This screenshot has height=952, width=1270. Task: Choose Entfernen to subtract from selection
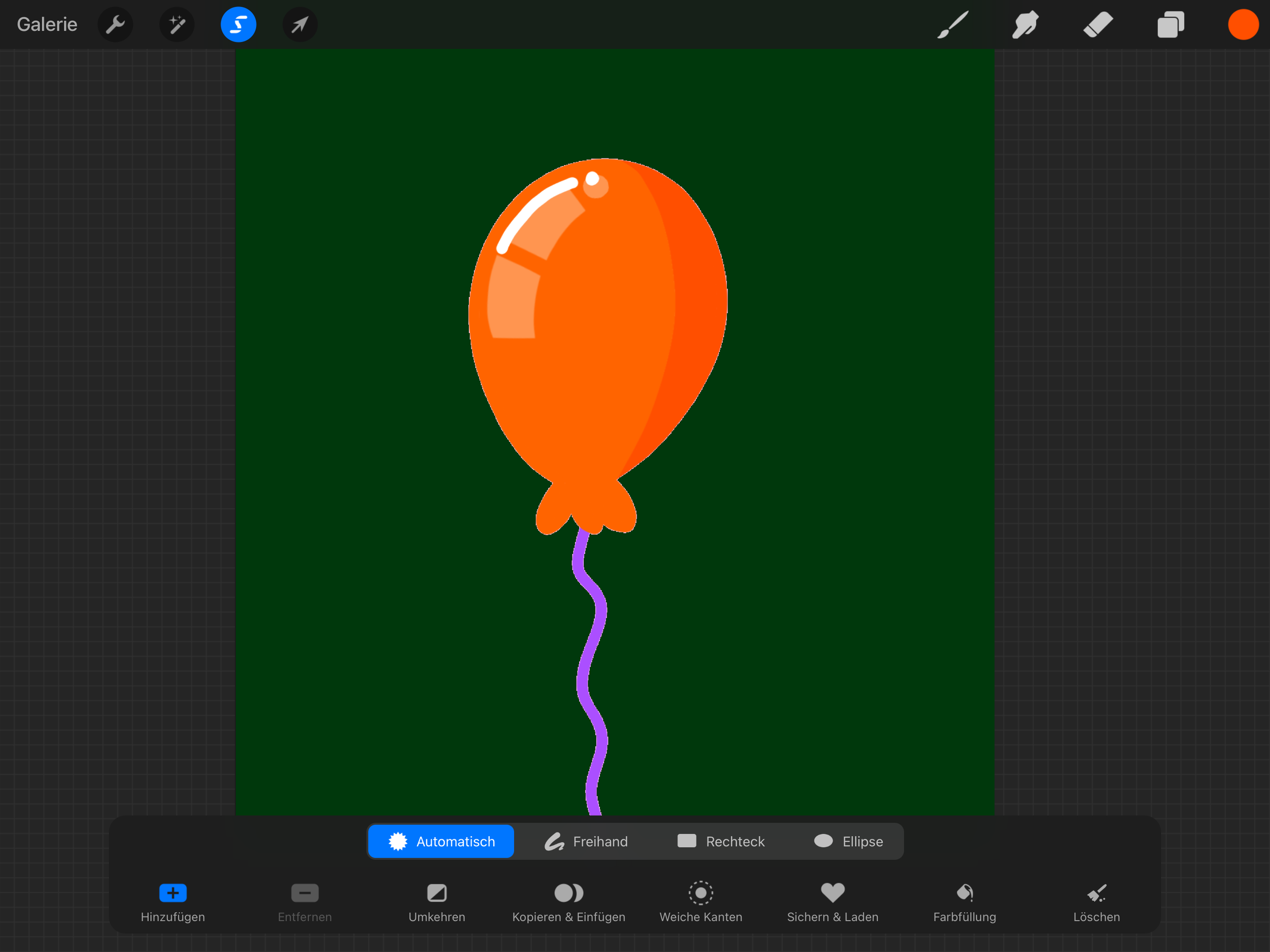305,902
